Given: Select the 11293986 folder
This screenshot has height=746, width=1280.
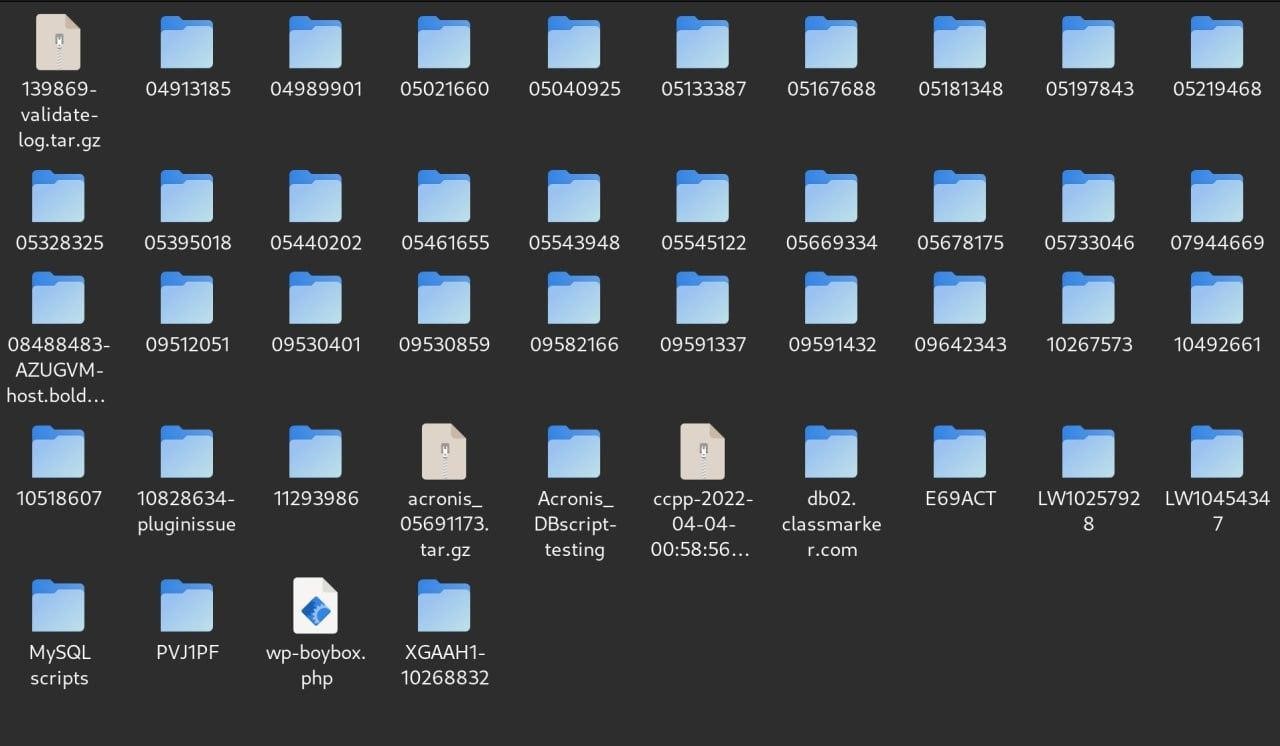Looking at the screenshot, I should 315,452.
